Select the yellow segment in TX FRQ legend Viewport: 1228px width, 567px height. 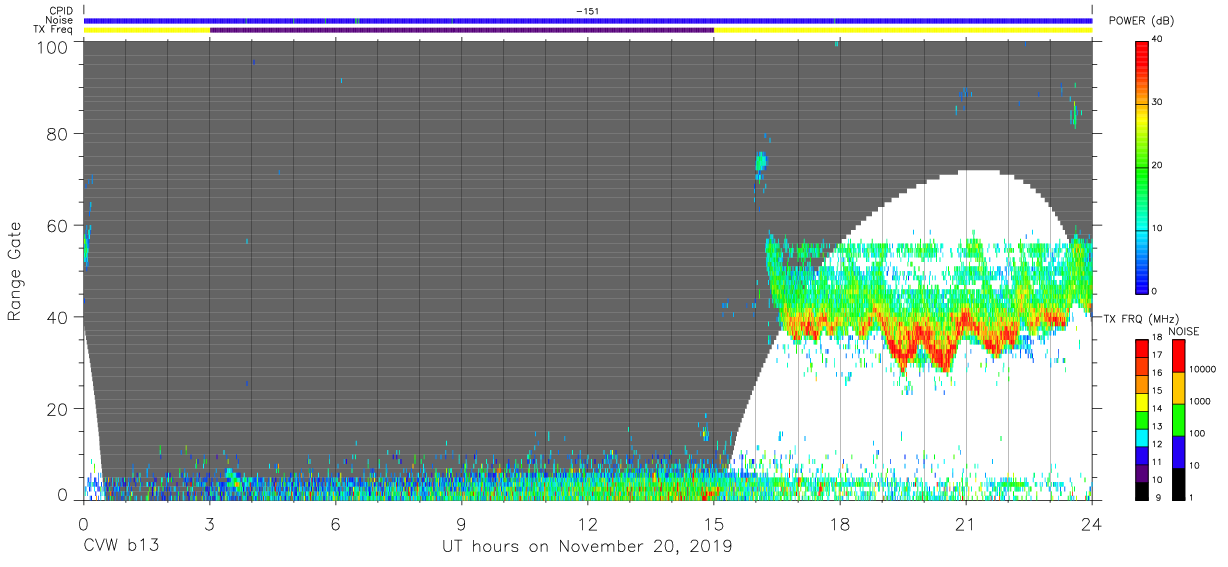(x=1142, y=402)
